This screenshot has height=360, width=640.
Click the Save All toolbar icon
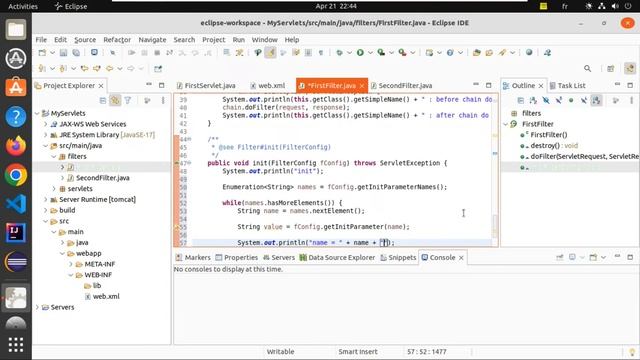(76, 53)
